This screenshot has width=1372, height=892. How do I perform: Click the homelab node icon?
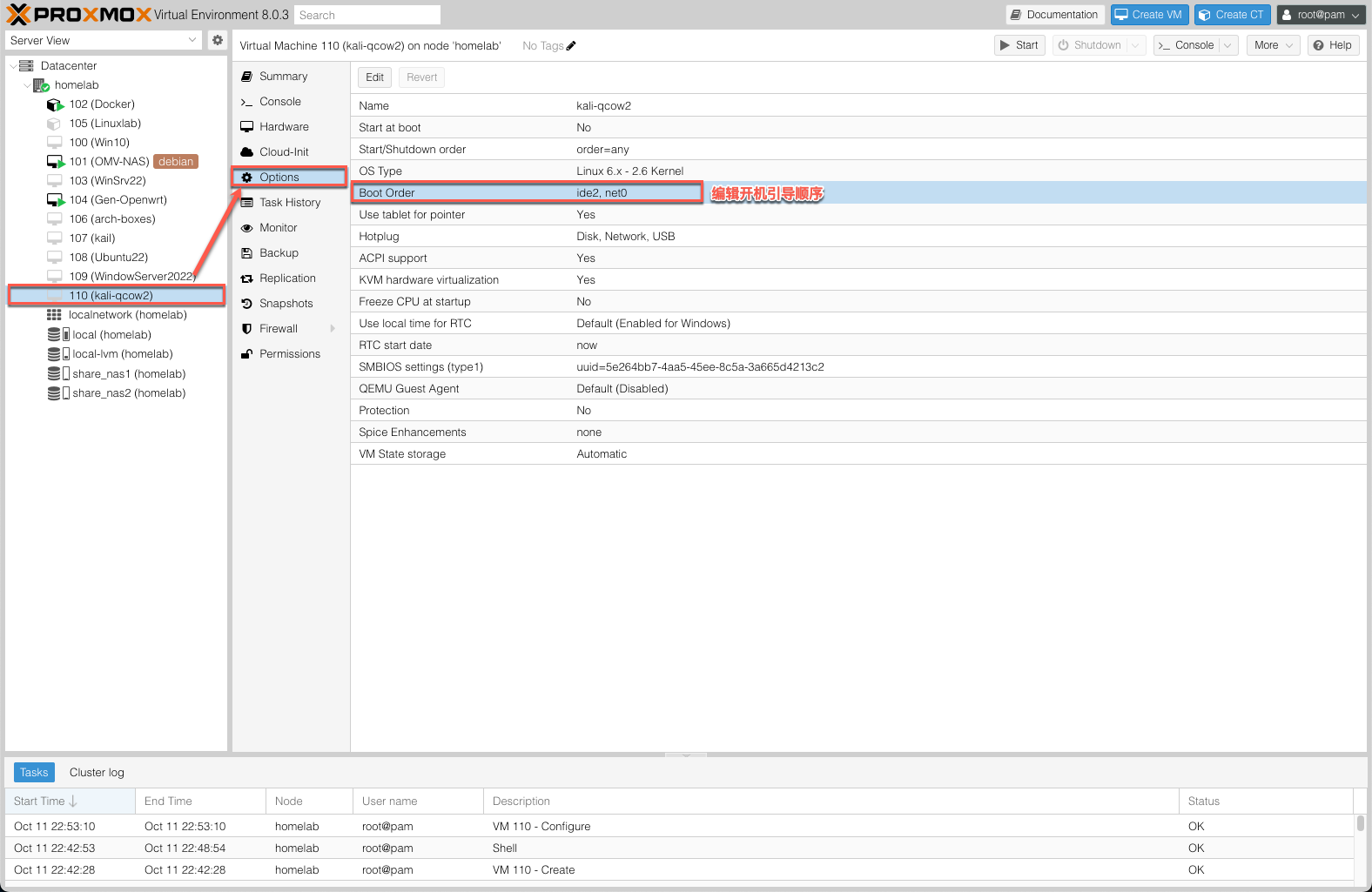[41, 85]
